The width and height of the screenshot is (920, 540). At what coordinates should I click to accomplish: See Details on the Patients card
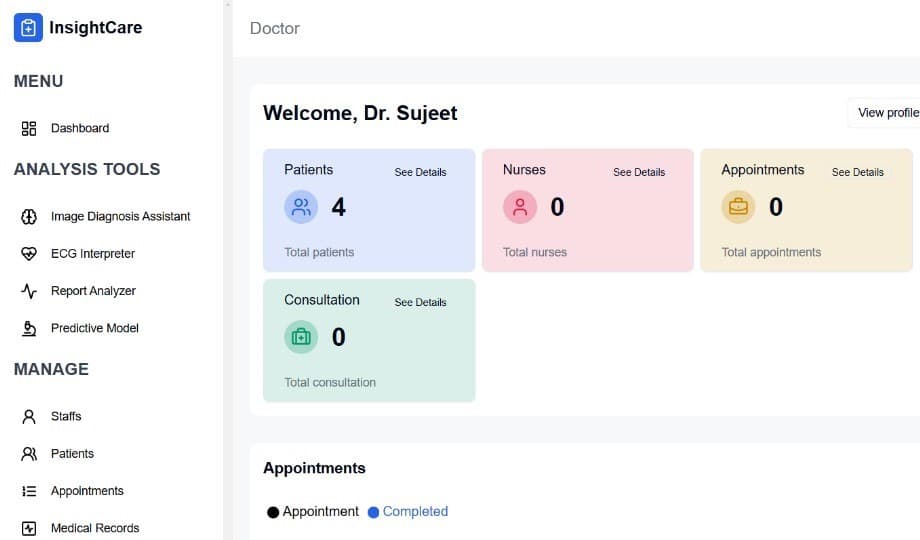(x=420, y=173)
